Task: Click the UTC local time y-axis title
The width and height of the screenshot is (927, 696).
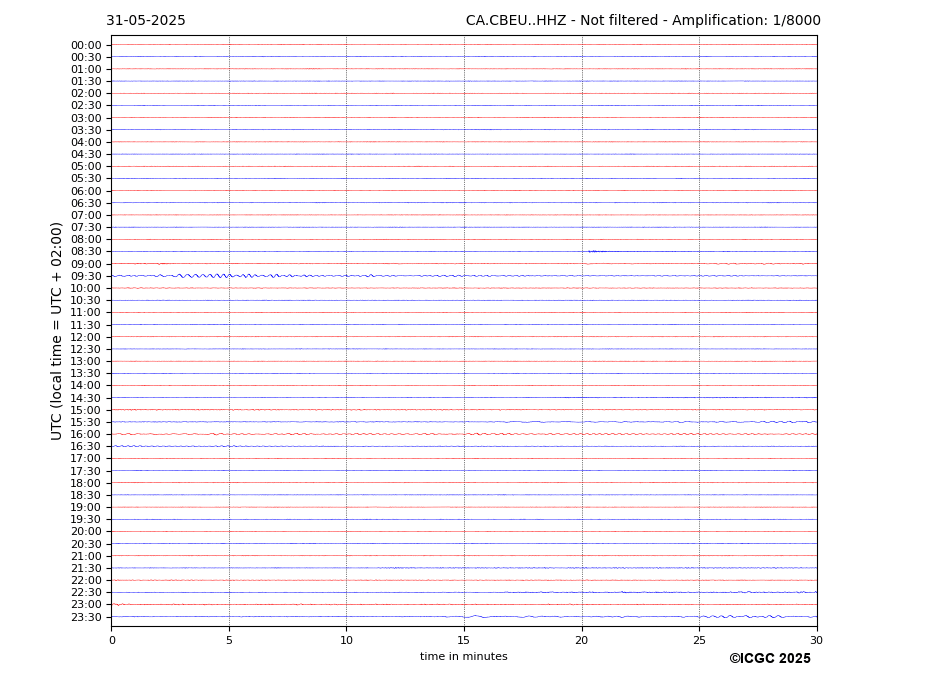Action: tap(56, 331)
